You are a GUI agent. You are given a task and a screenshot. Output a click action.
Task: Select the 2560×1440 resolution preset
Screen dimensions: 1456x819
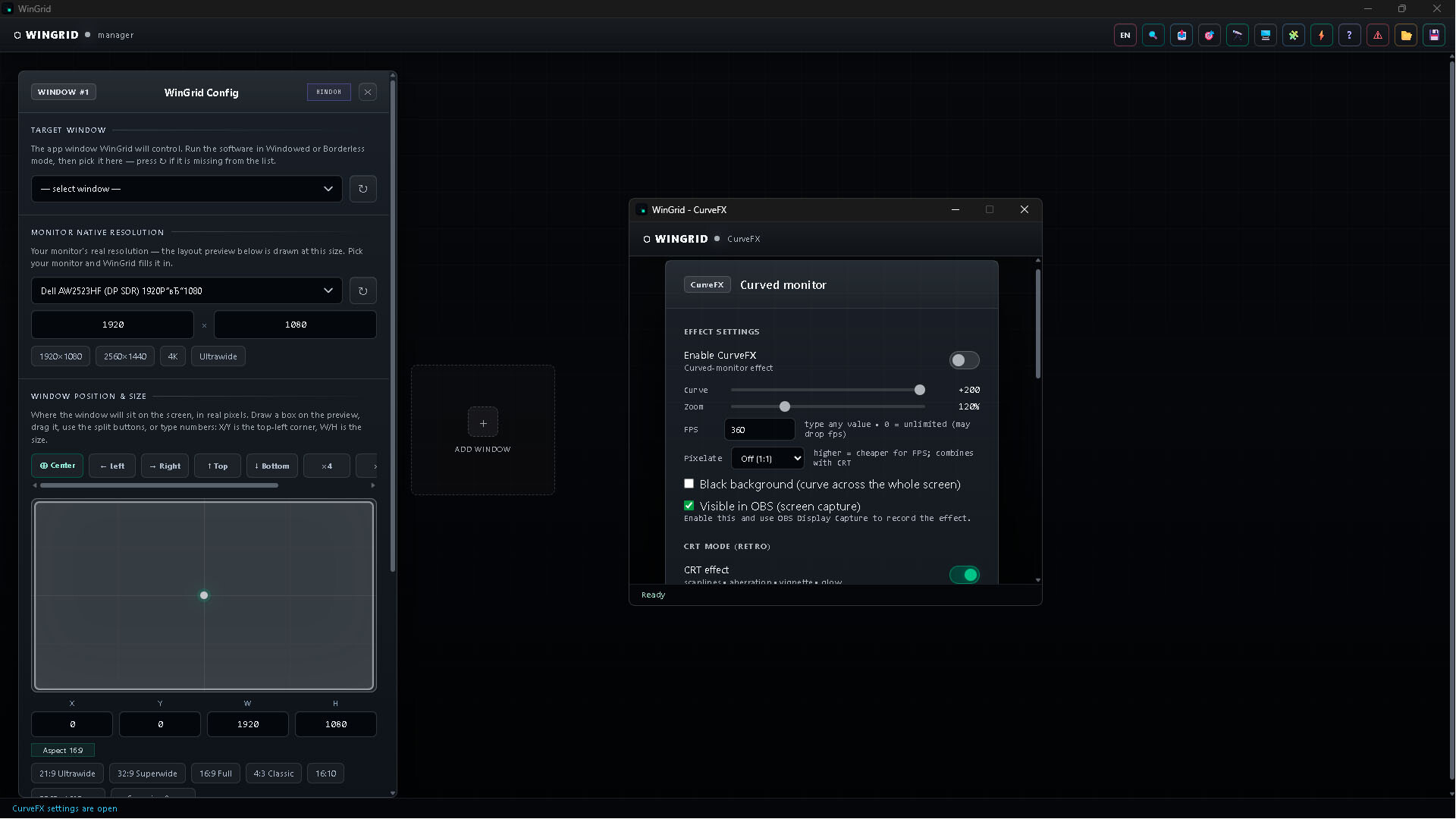[x=125, y=356]
